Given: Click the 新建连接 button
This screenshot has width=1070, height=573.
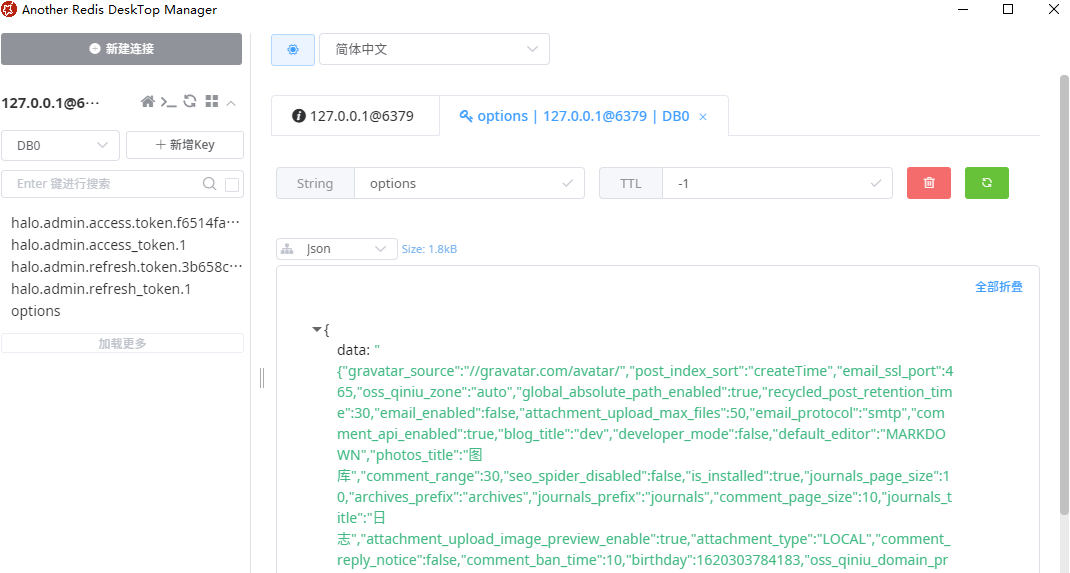Looking at the screenshot, I should tap(121, 48).
